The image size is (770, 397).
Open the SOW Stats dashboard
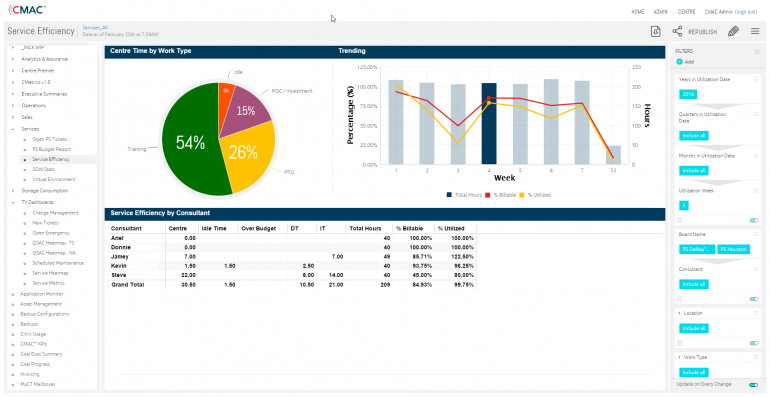tap(43, 169)
